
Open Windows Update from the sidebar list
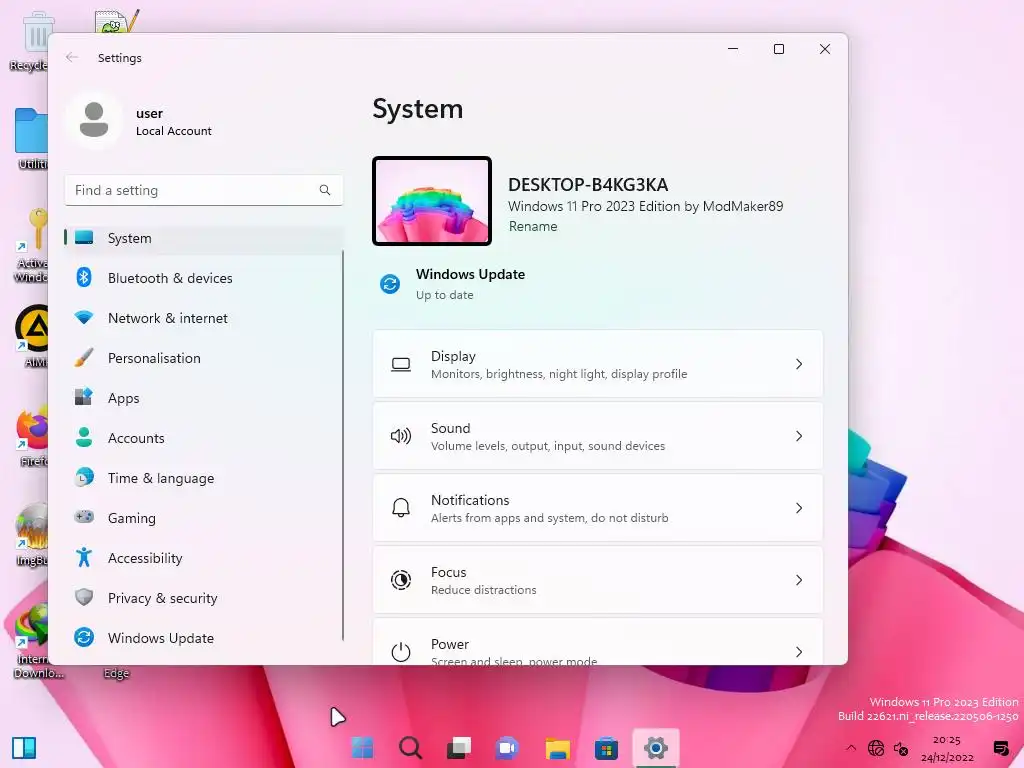[204, 637]
